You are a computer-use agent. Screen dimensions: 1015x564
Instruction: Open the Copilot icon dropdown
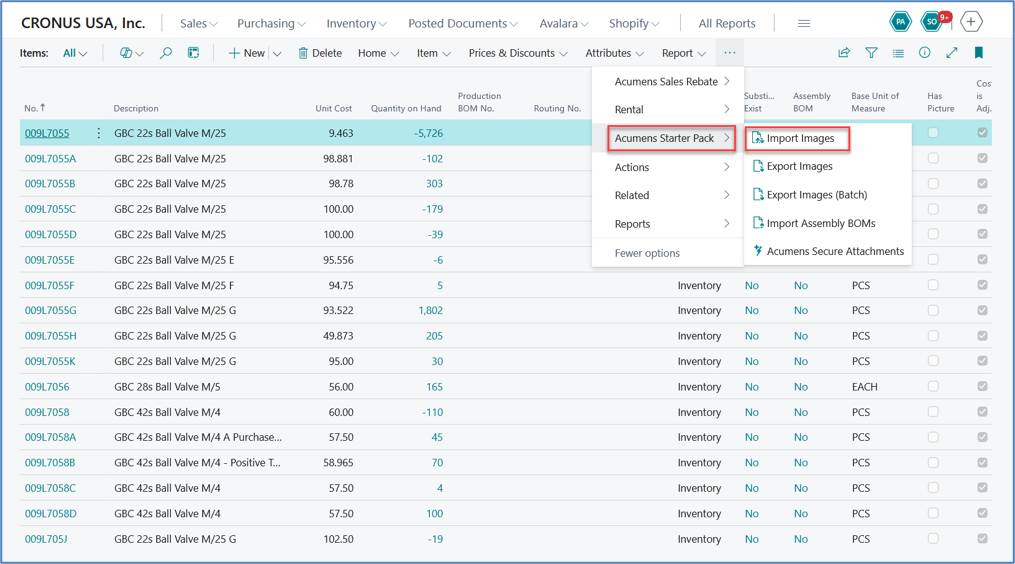click(131, 53)
